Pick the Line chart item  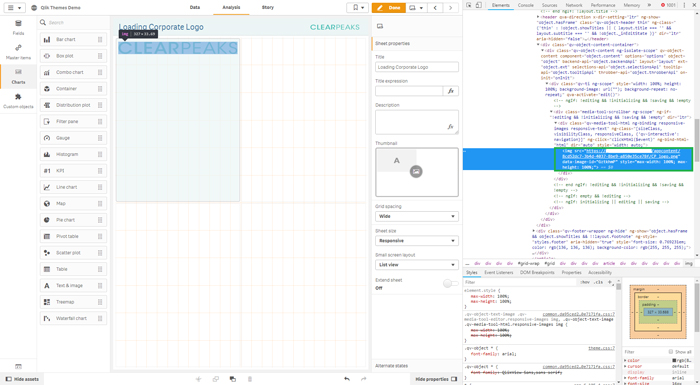click(x=73, y=187)
